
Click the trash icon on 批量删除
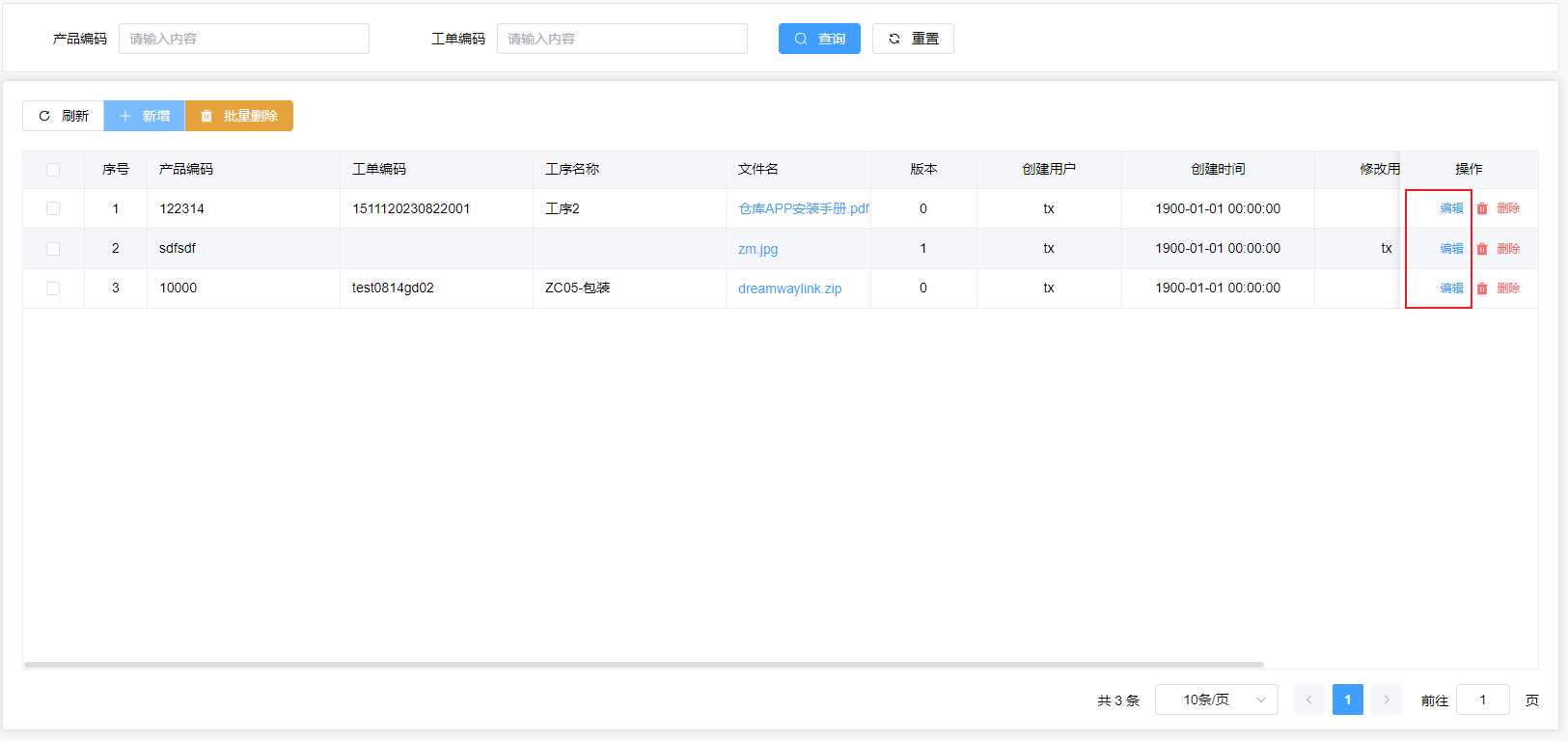point(206,116)
